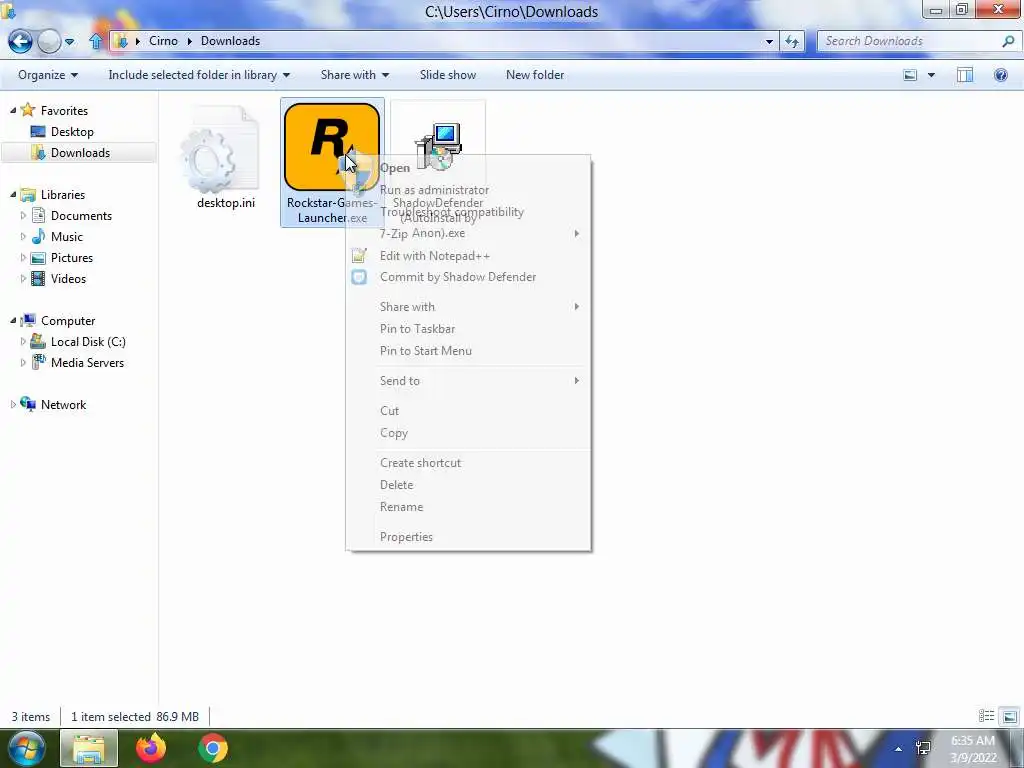The image size is (1024, 768).
Task: Click the Network icon in navigation pane
Action: [x=28, y=404]
